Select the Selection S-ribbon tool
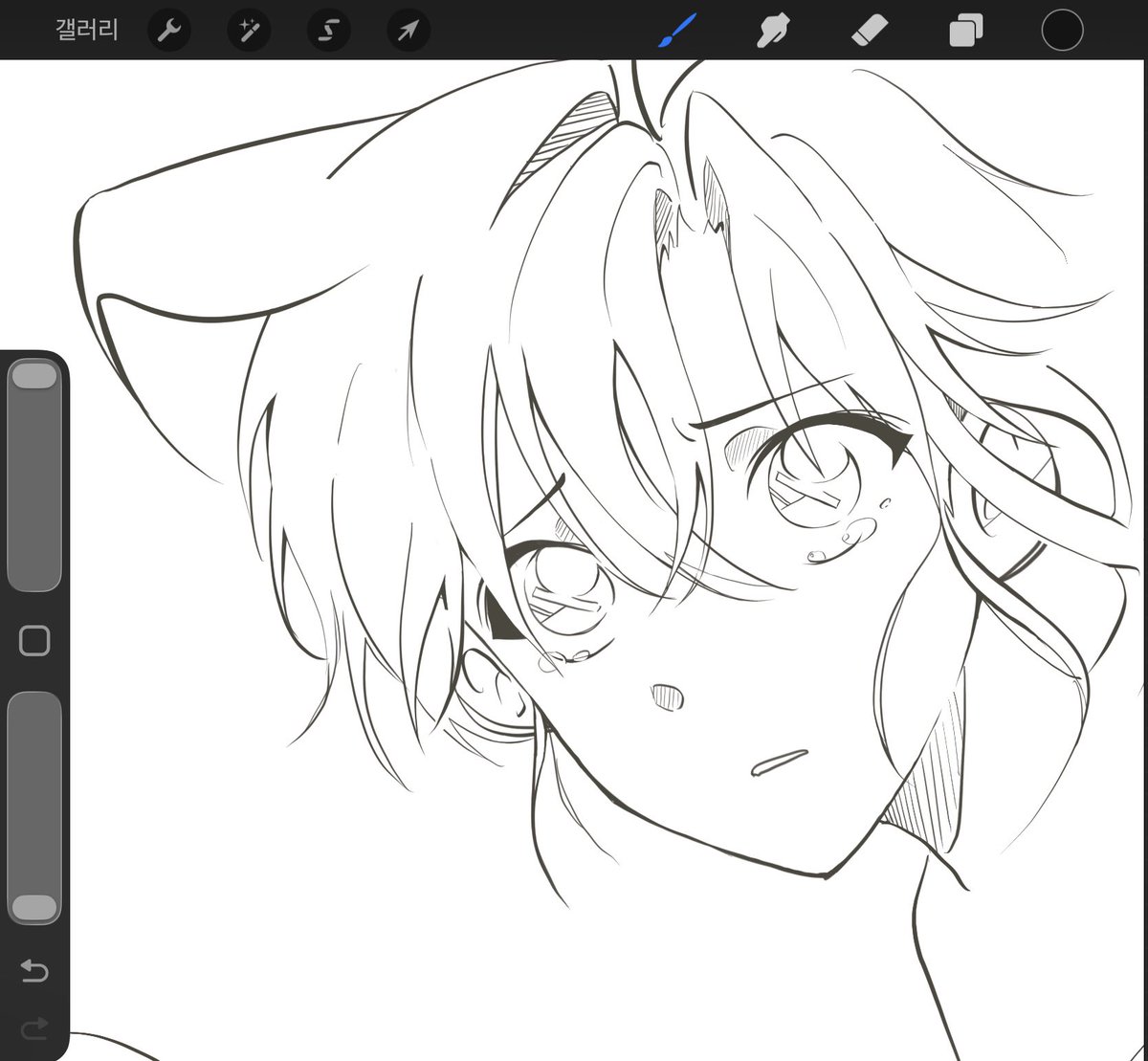 pyautogui.click(x=328, y=32)
